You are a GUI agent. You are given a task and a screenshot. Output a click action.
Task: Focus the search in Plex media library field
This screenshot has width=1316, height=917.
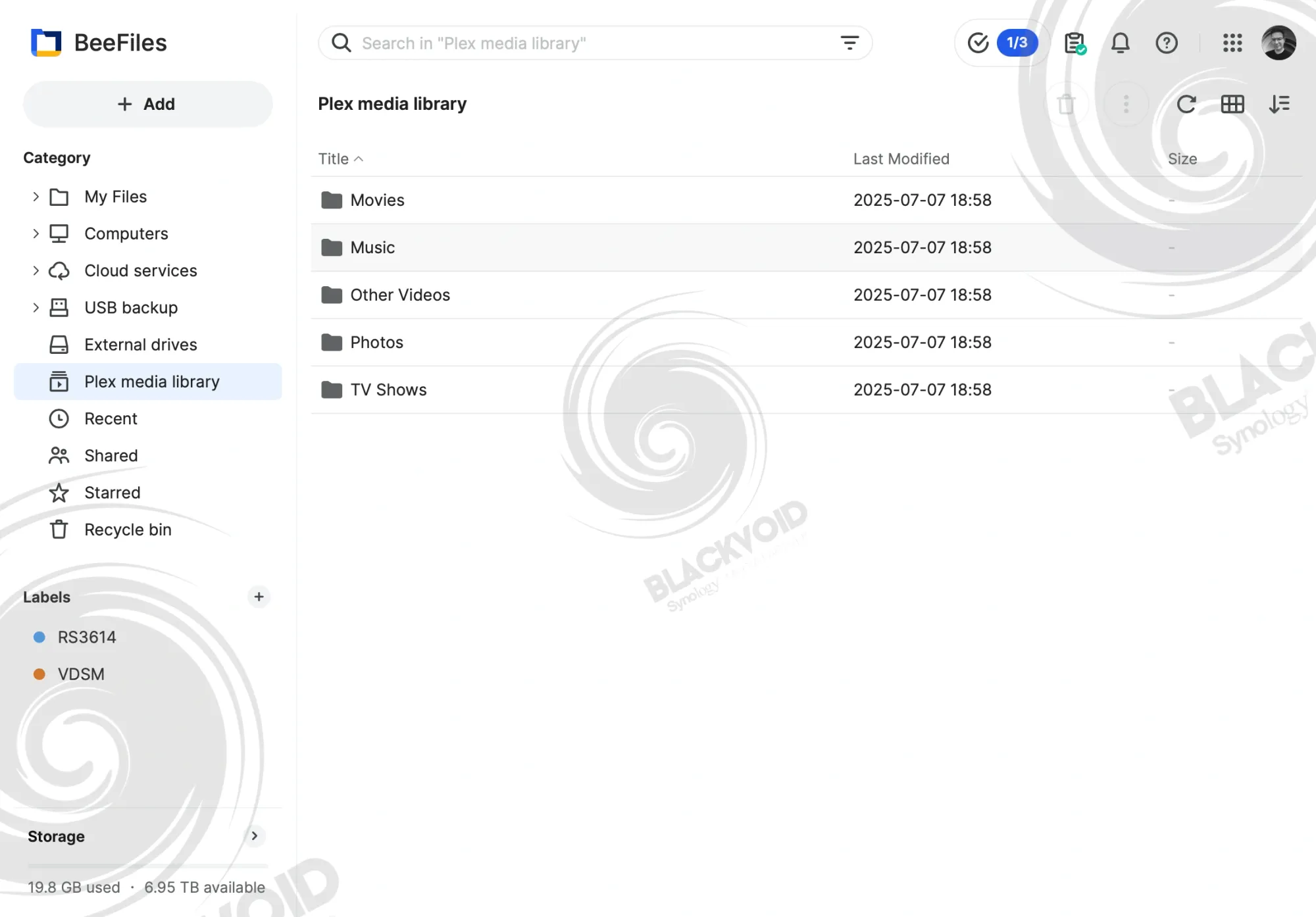tap(595, 43)
